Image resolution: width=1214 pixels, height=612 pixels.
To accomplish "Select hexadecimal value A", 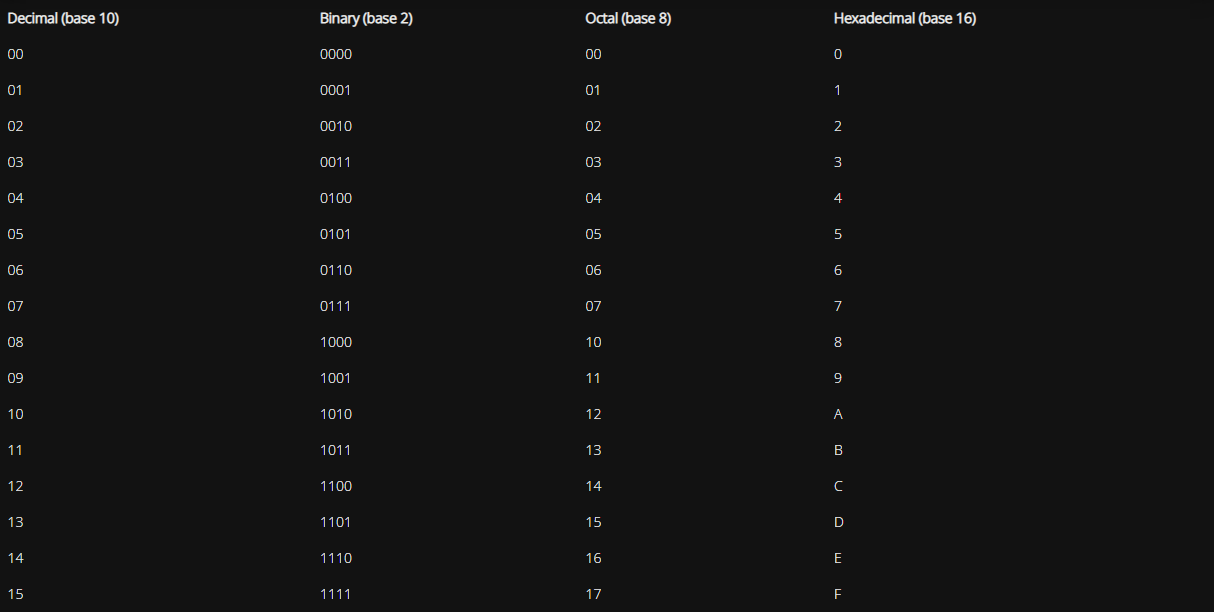I will click(x=838, y=414).
